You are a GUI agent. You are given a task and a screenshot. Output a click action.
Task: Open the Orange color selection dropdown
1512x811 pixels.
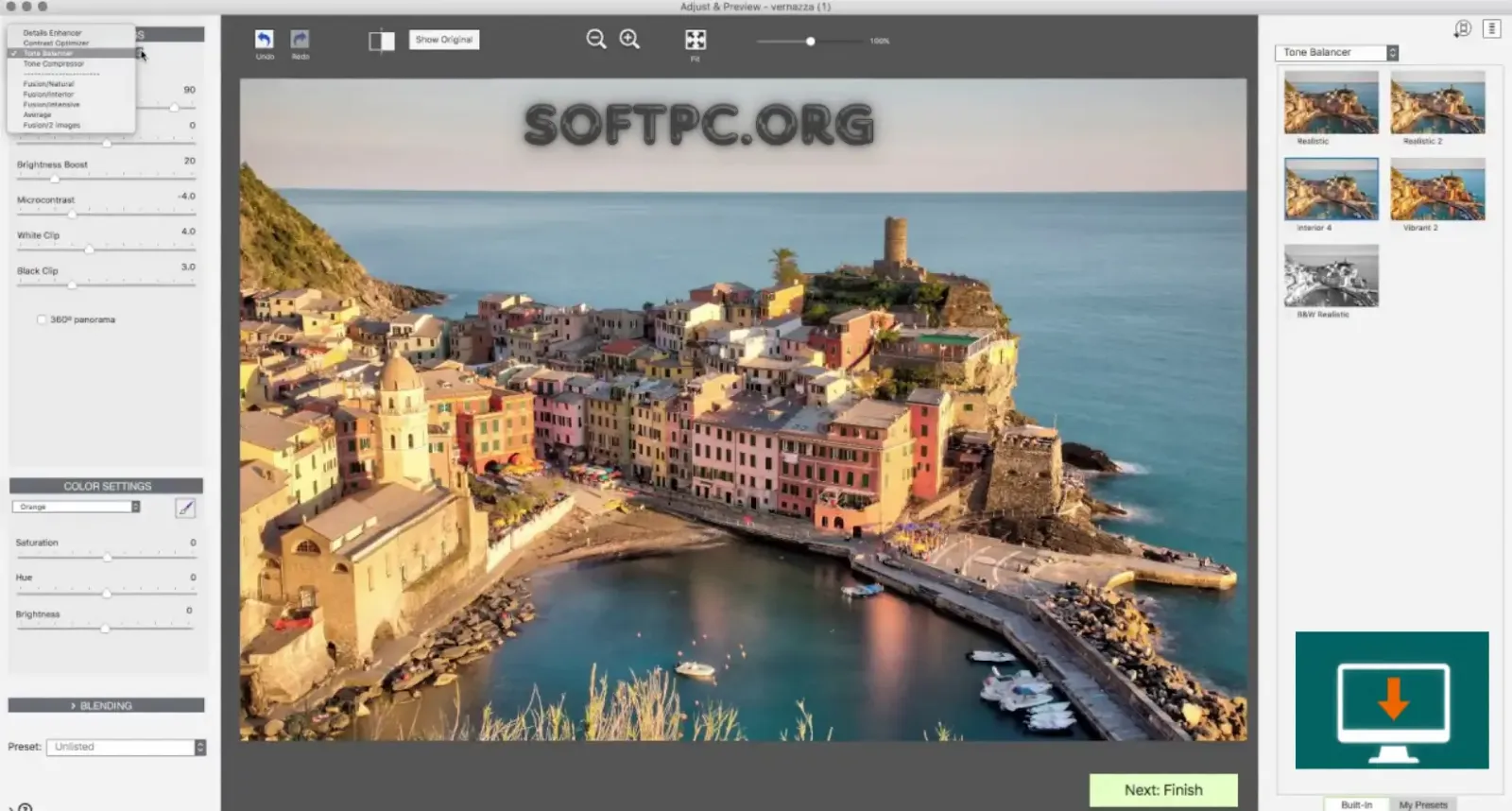point(77,507)
